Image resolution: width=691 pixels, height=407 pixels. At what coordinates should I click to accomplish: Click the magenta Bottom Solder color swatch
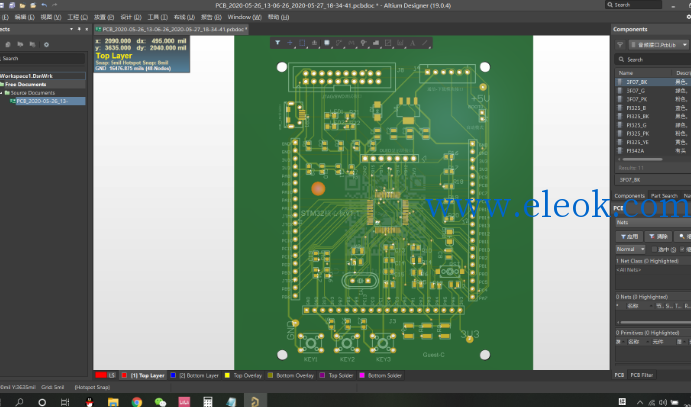coord(362,375)
